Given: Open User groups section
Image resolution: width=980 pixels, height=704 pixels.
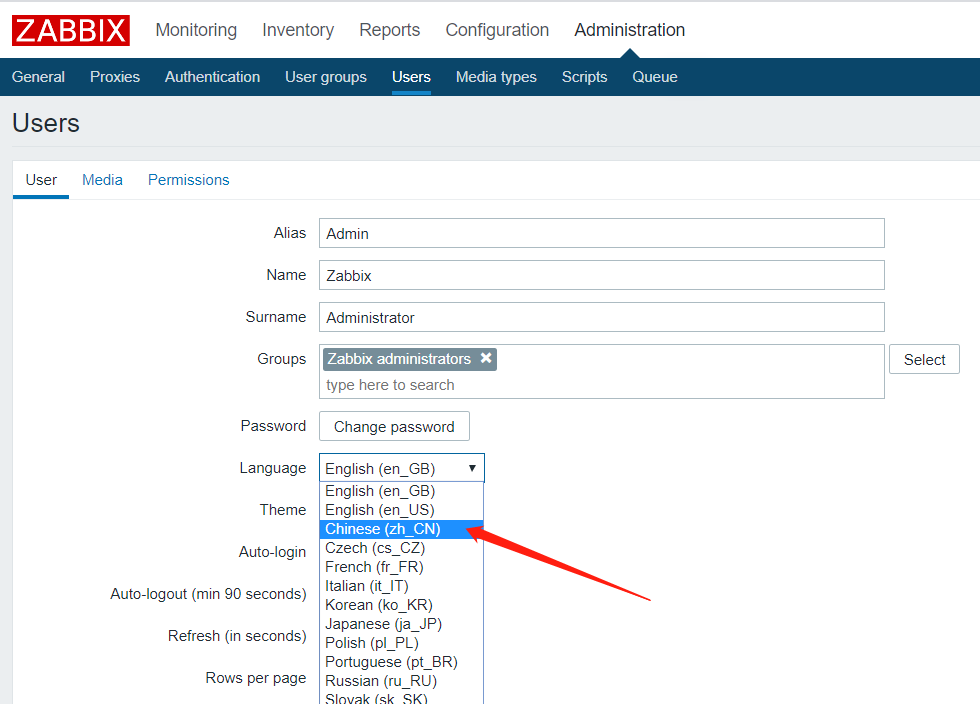Looking at the screenshot, I should tap(326, 77).
